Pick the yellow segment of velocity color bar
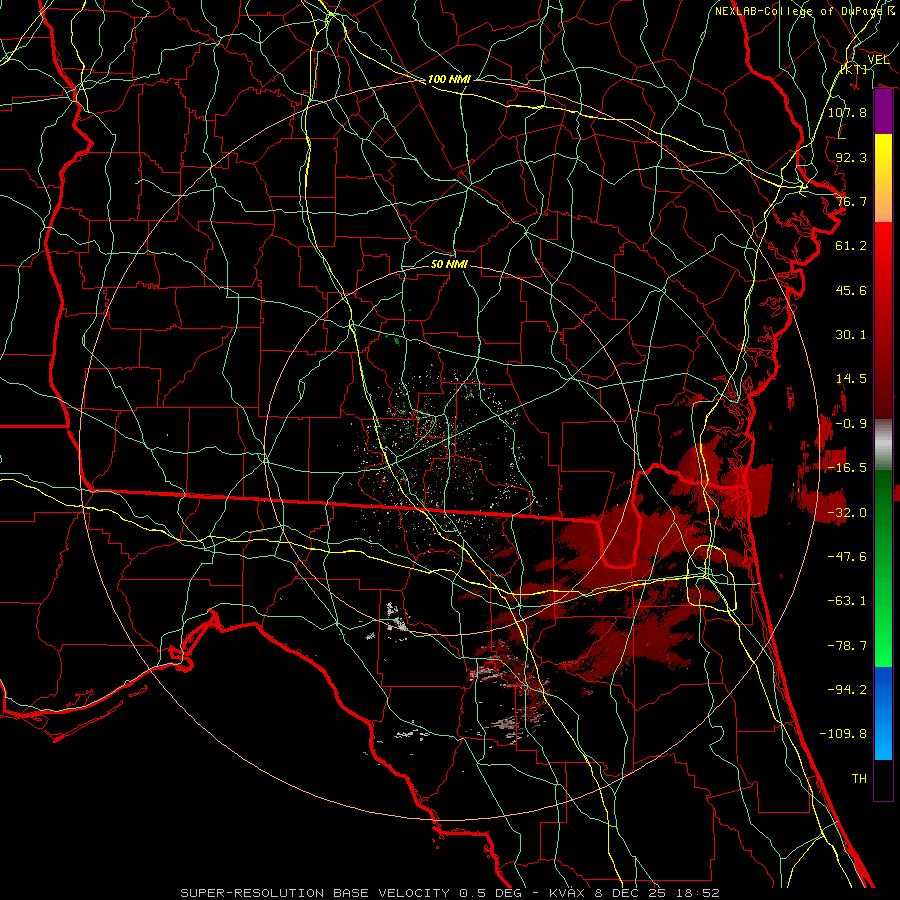The width and height of the screenshot is (900, 900). click(883, 156)
